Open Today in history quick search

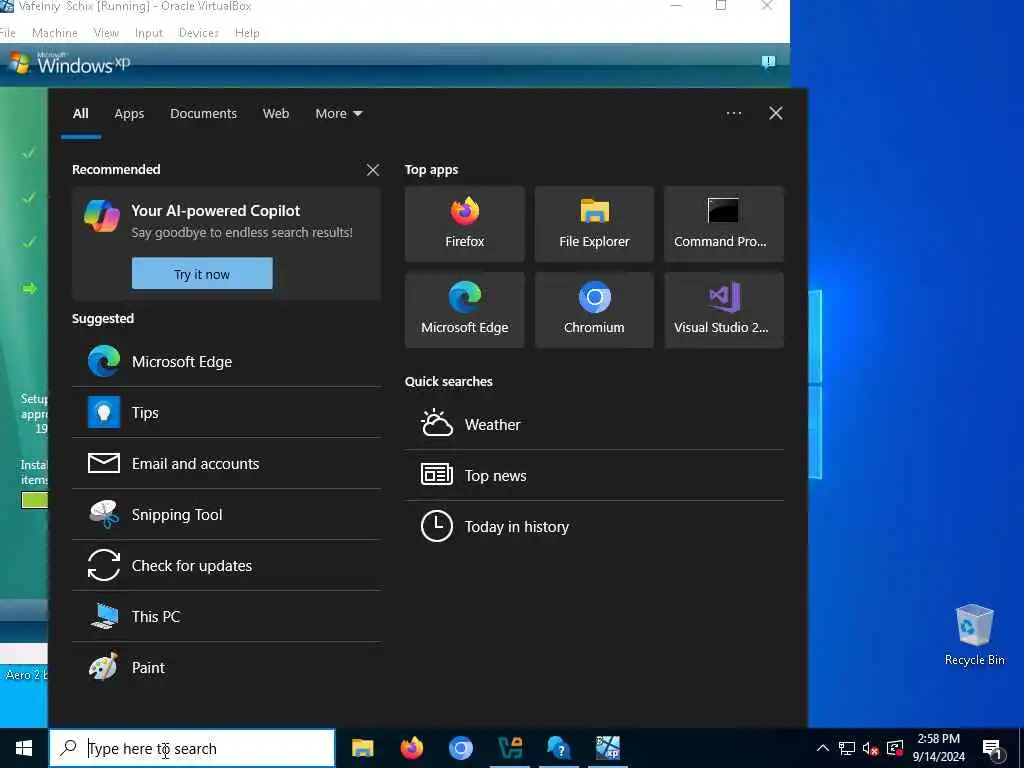[594, 526]
